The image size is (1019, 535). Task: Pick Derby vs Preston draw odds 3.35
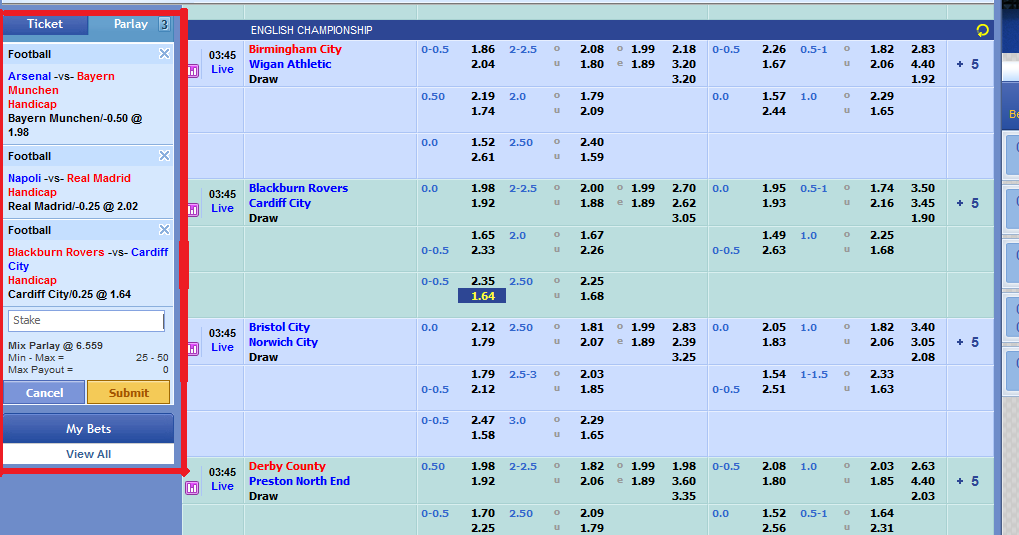(684, 497)
